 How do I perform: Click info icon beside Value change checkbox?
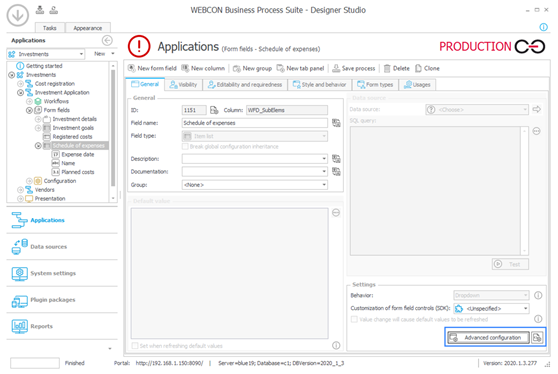538,319
